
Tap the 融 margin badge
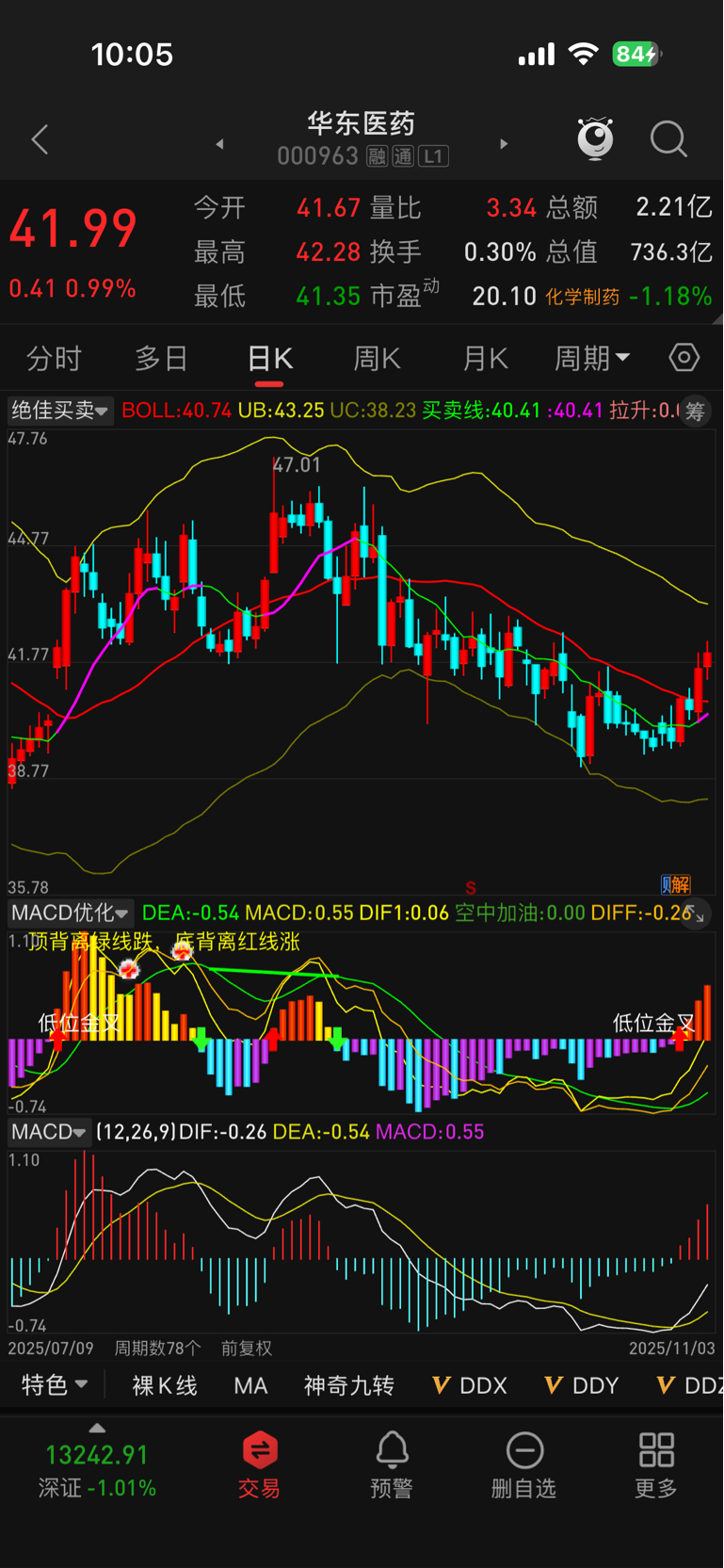pyautogui.click(x=377, y=156)
